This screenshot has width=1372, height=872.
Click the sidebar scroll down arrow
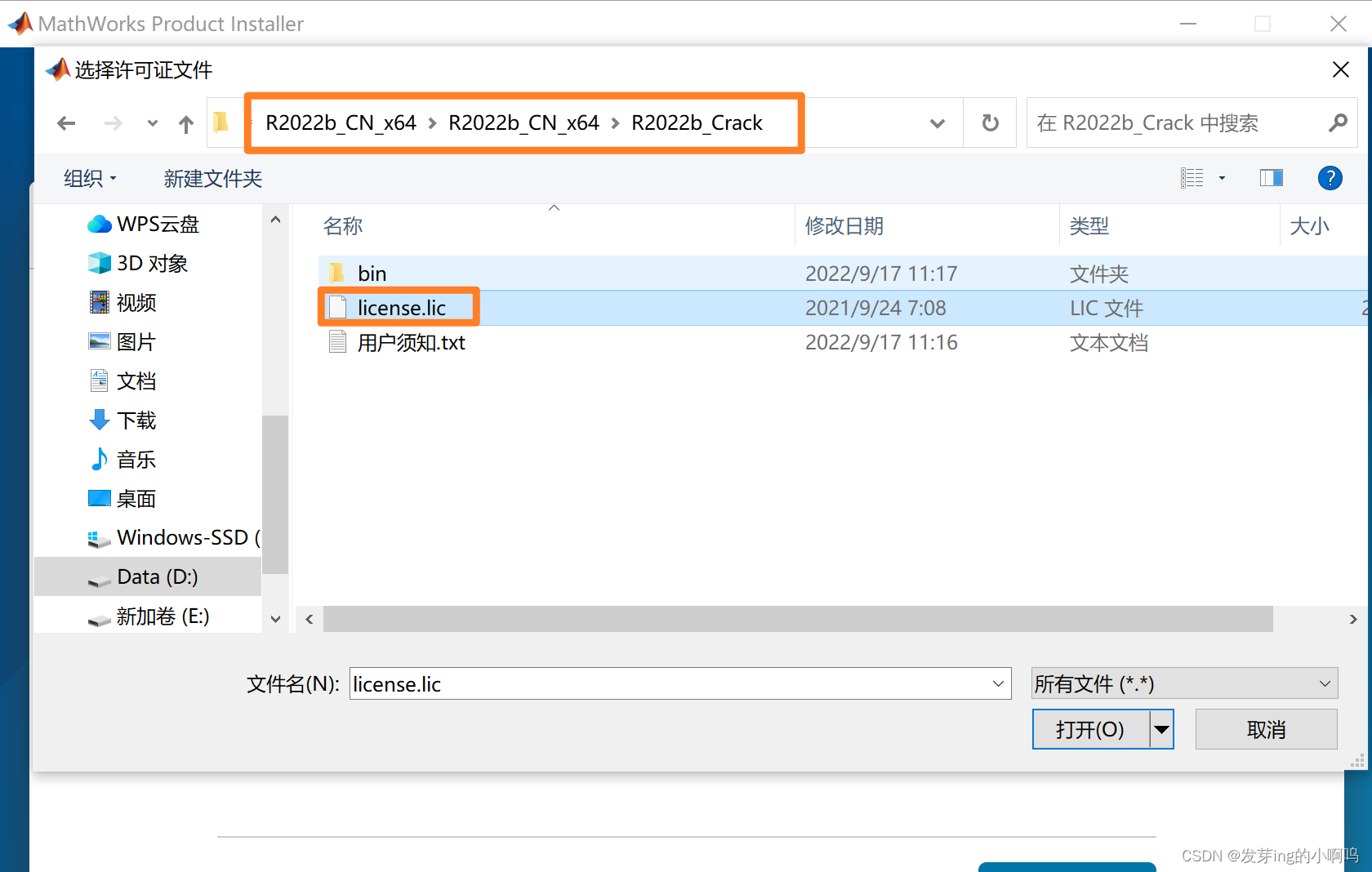click(275, 619)
